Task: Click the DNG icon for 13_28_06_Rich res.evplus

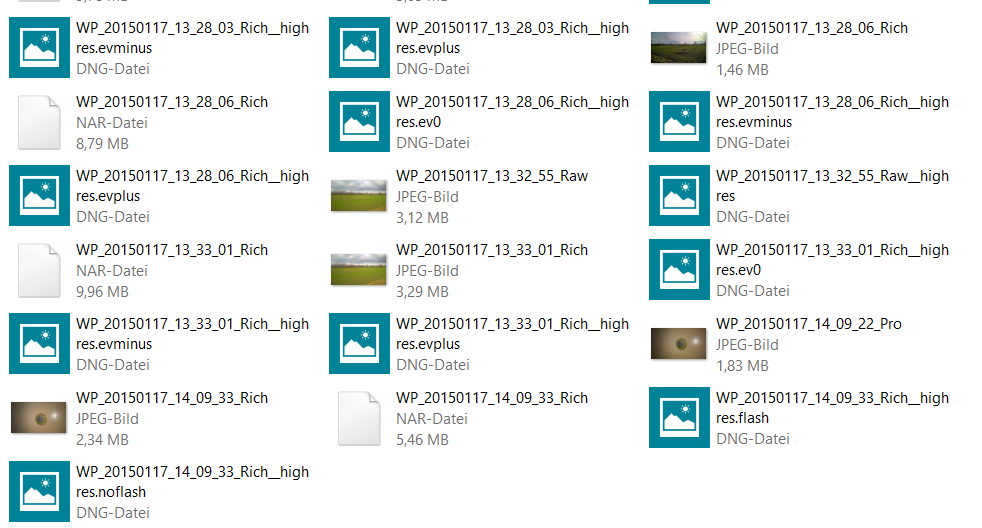Action: click(x=39, y=195)
